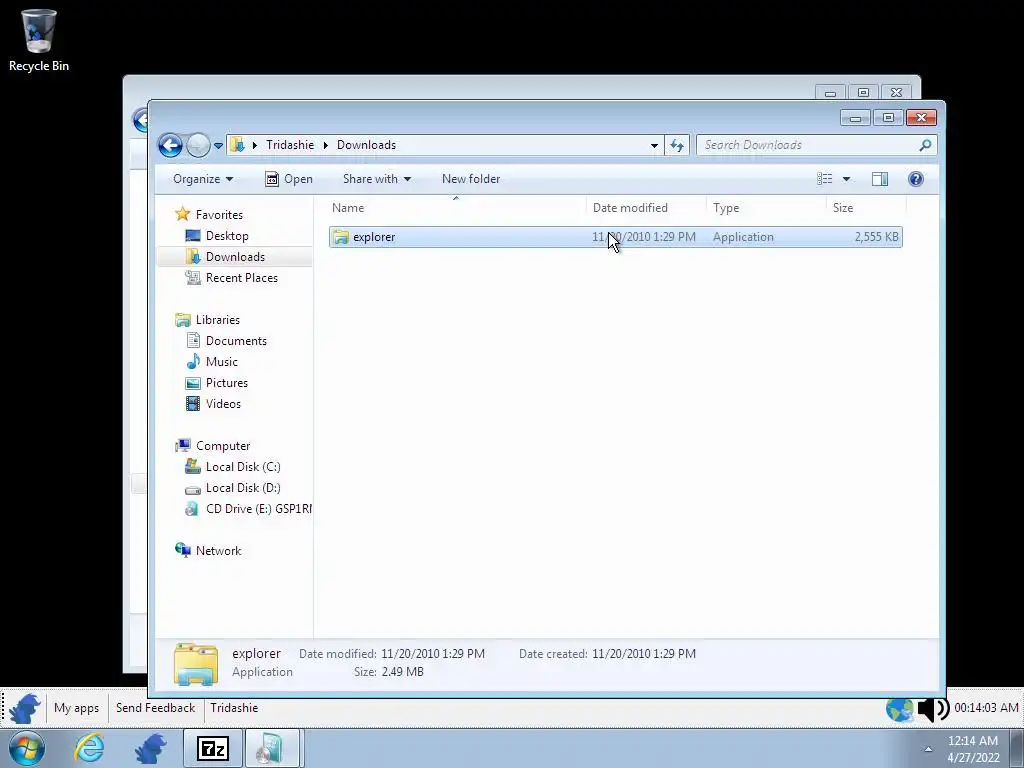This screenshot has height=768, width=1024.
Task: Click the folder icon in address bar
Action: pos(238,145)
